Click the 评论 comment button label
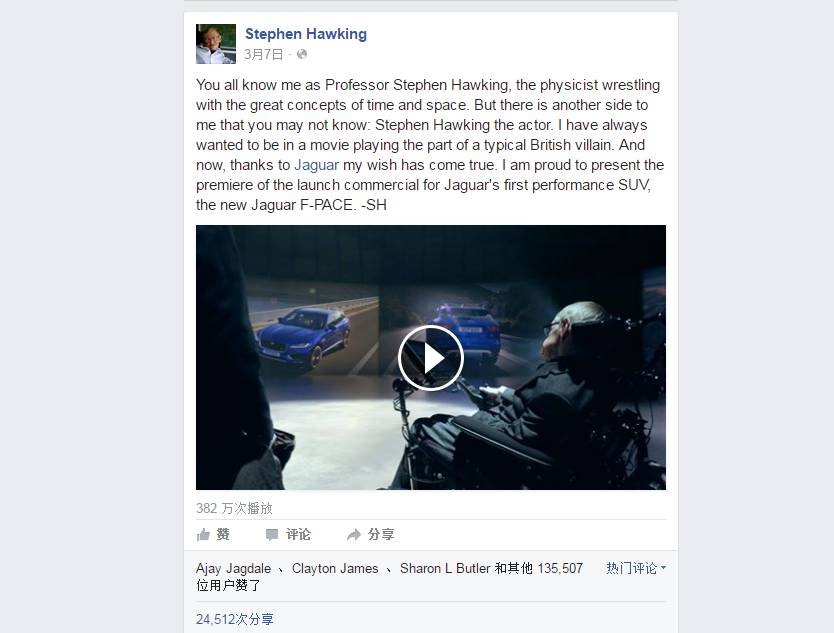 [x=298, y=534]
